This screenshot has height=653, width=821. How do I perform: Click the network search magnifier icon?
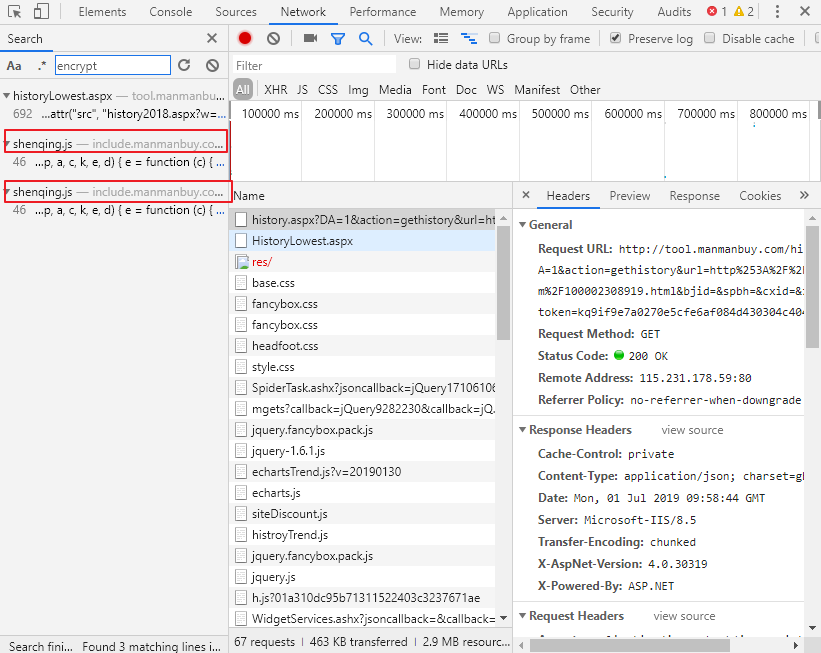[x=365, y=38]
